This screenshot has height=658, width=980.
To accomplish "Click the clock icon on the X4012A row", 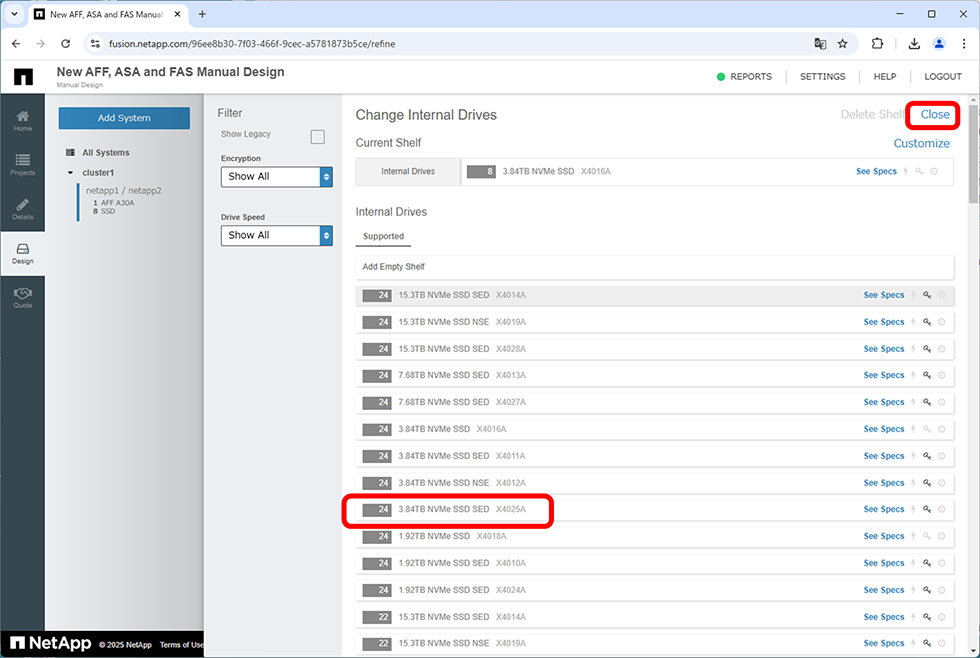I will 941,482.
